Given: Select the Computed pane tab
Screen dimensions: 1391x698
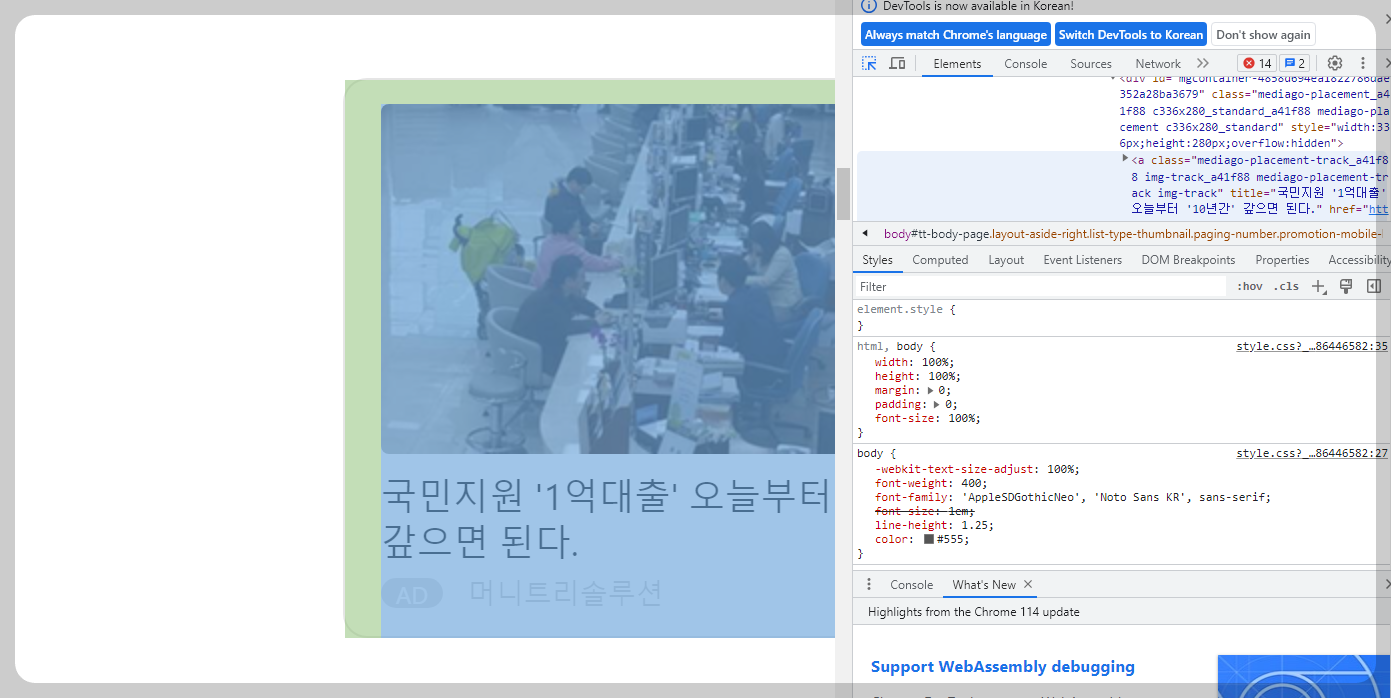Looking at the screenshot, I should [x=940, y=260].
